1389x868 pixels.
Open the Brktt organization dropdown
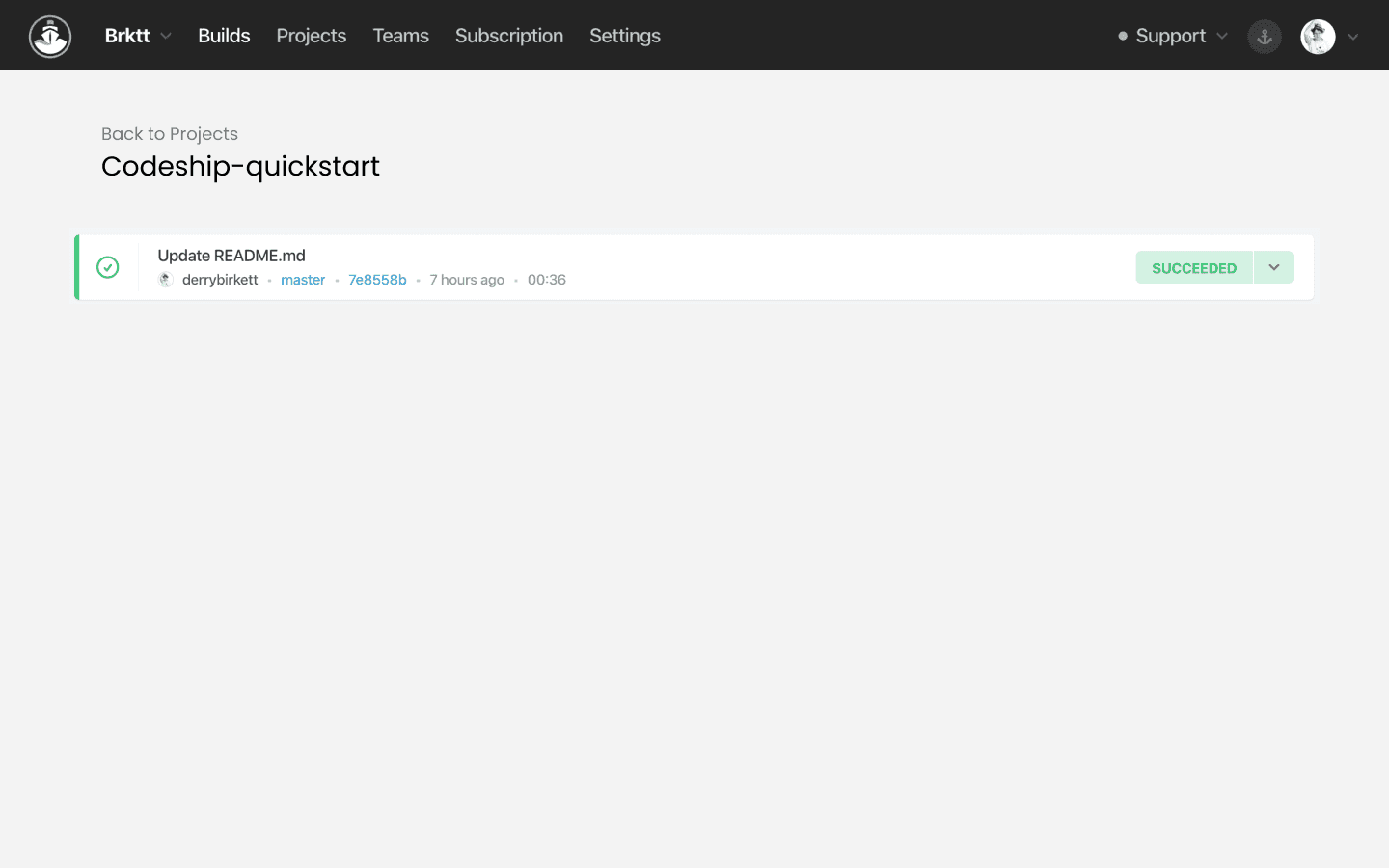click(138, 36)
